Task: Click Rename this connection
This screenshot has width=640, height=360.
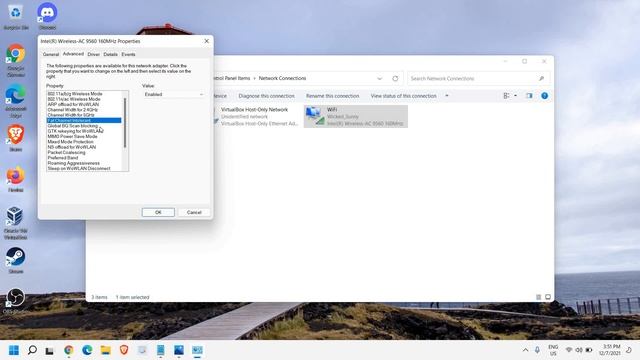Action: (x=333, y=96)
